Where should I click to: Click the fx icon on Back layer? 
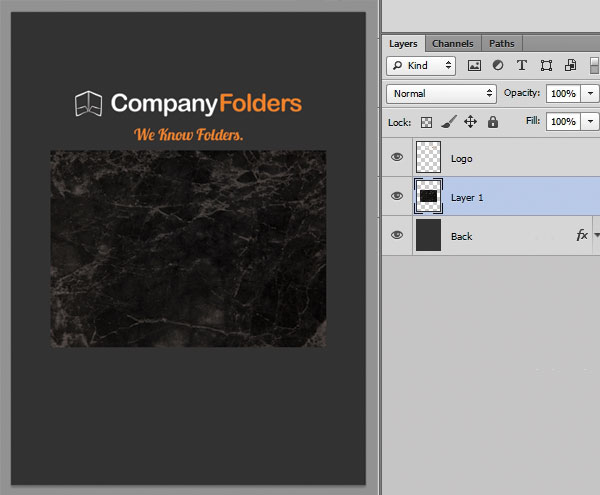click(x=582, y=234)
